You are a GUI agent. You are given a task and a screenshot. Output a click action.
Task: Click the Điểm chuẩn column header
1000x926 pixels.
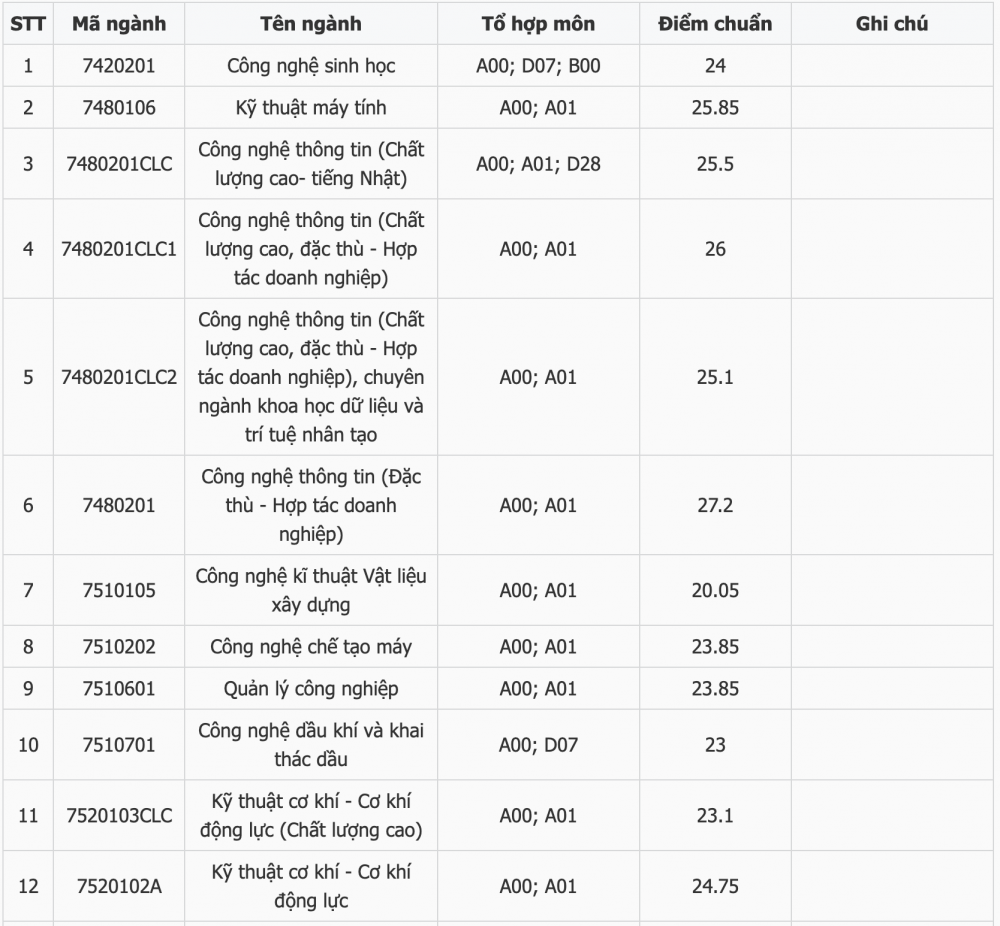[x=716, y=24]
